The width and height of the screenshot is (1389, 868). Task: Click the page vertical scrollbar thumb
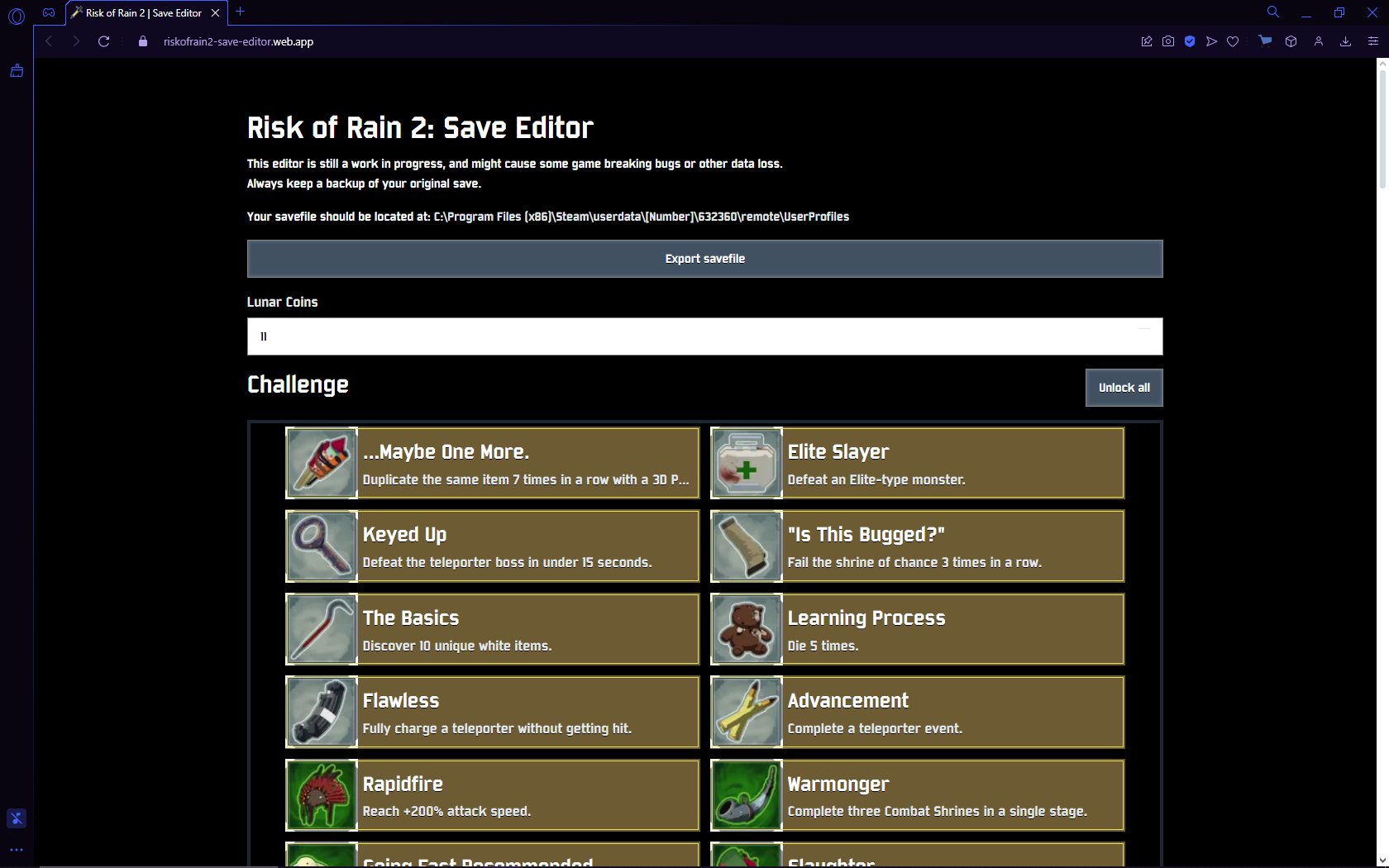1382,131
